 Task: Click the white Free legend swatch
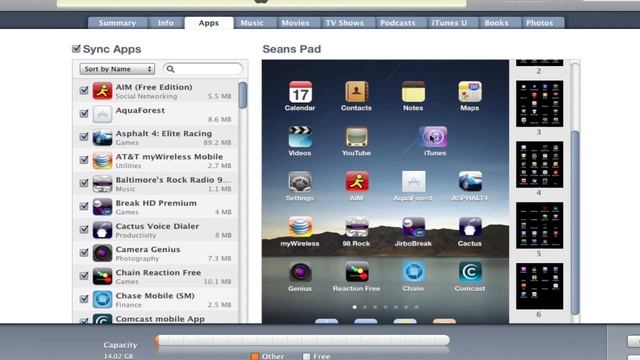click(307, 356)
